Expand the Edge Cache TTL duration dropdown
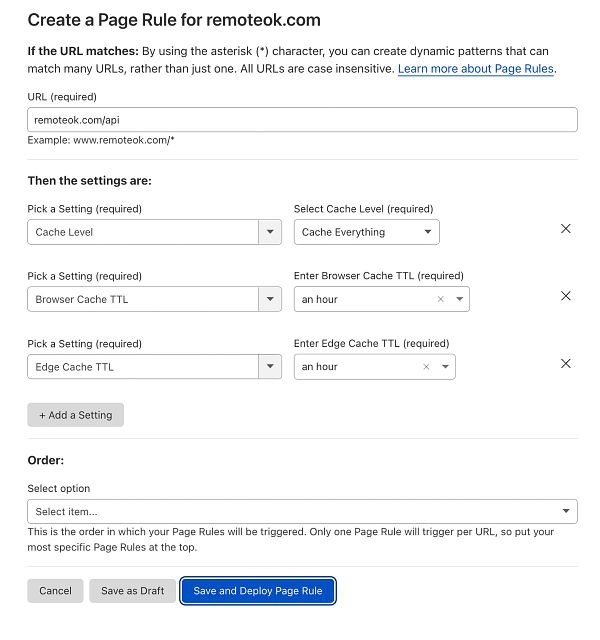 [445, 367]
